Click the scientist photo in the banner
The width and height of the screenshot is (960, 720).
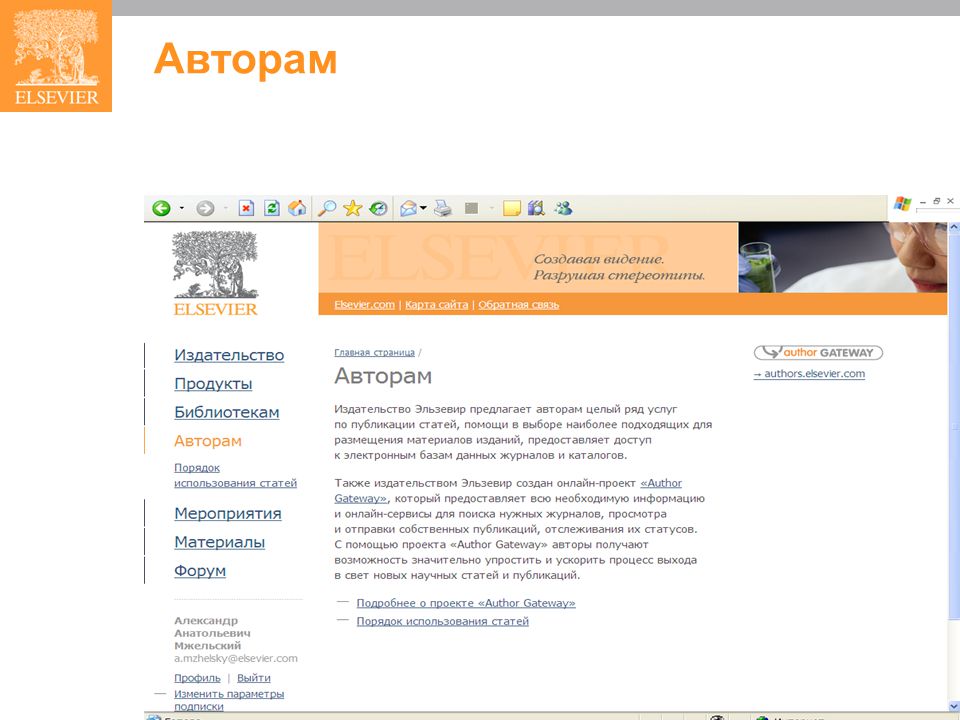[x=842, y=257]
